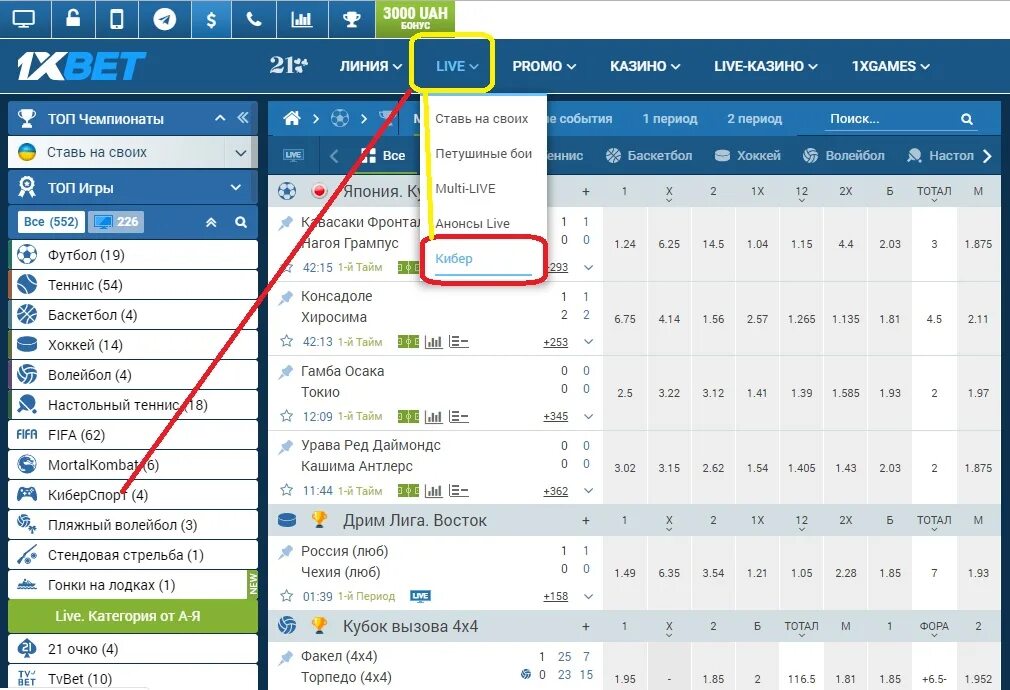Viewport: 1010px width, 690px height.
Task: Open Теннис (54) in sidebar
Action: [x=133, y=285]
